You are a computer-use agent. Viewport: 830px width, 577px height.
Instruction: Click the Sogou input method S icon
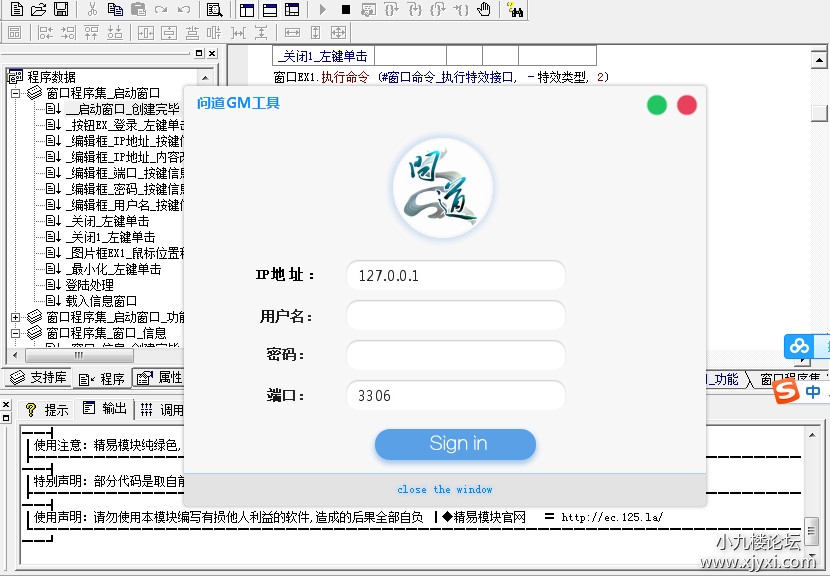point(787,392)
